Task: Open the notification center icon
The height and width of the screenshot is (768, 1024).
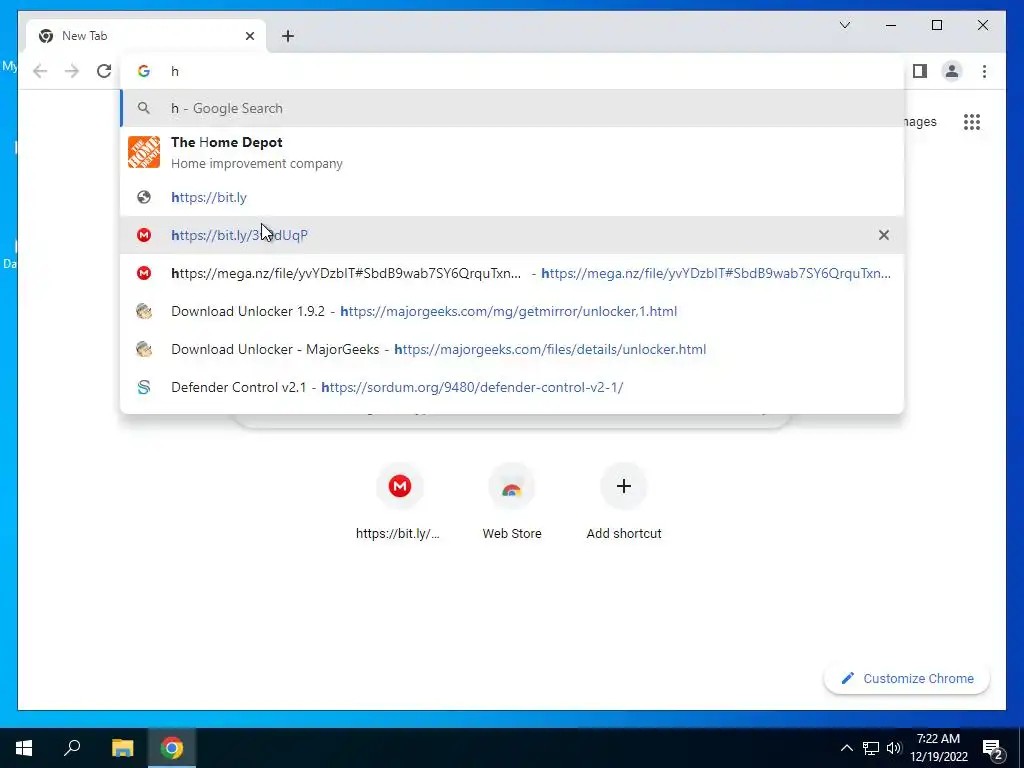Action: coord(993,749)
